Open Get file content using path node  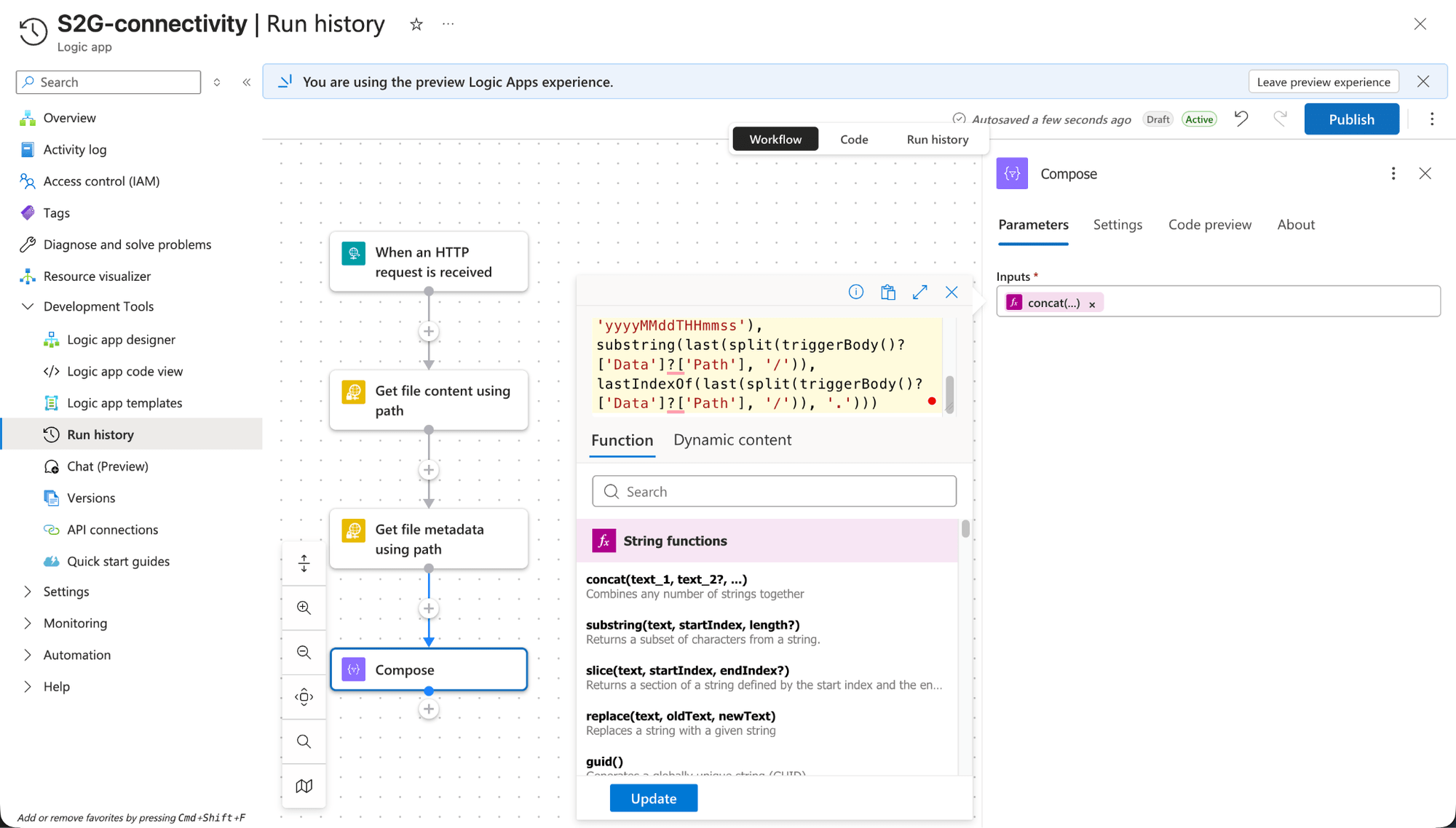pos(429,400)
